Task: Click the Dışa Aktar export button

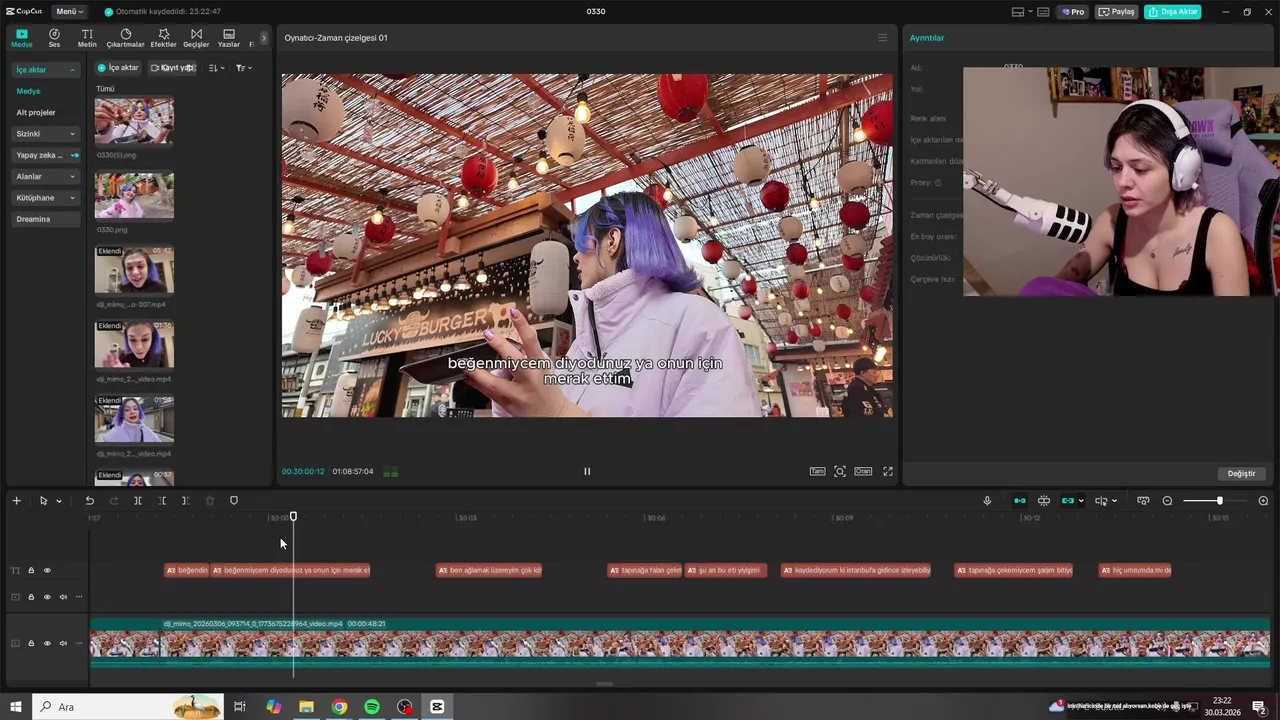Action: [1173, 12]
